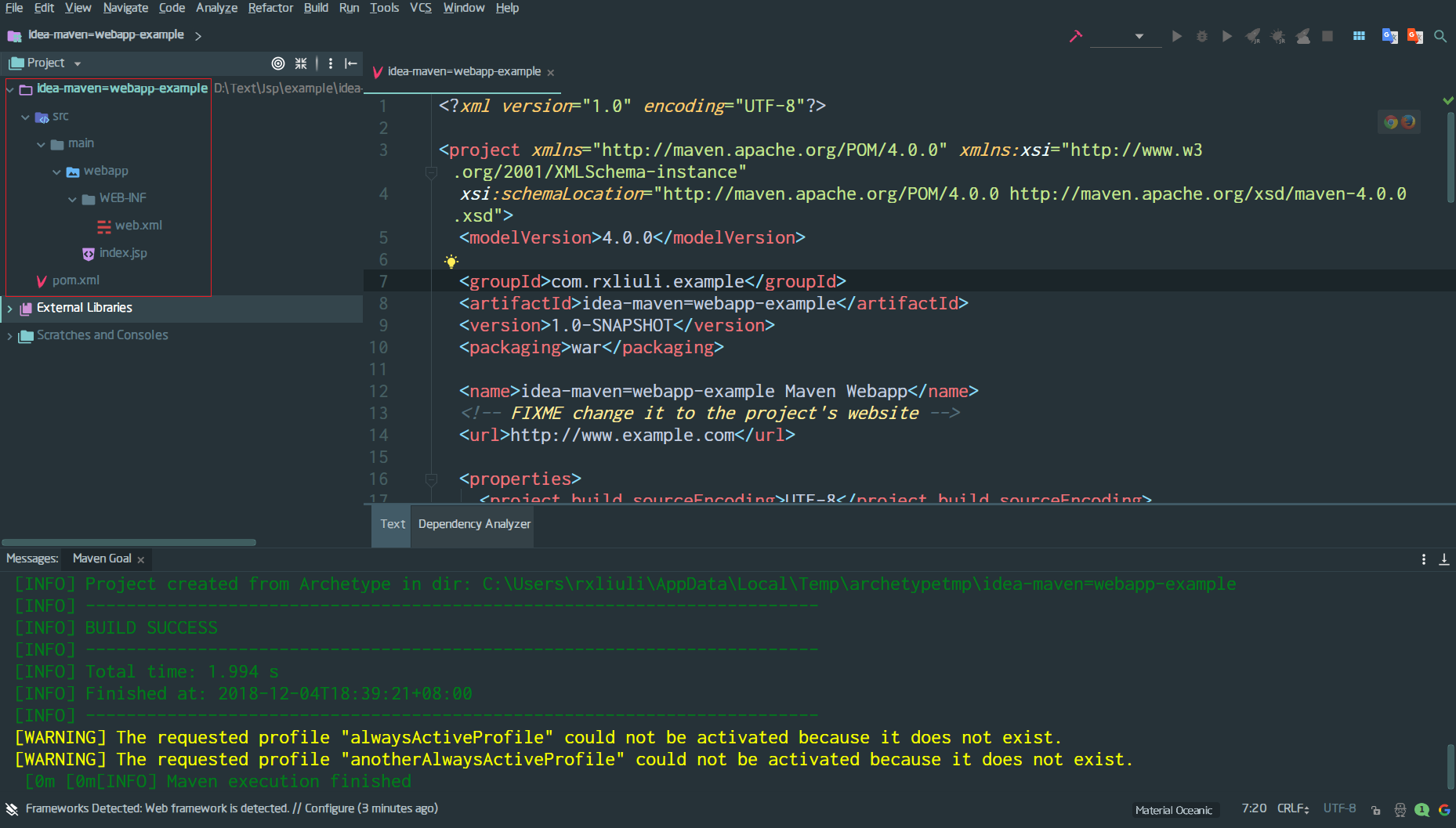Click the Collapse All icon in Project panel

pos(301,63)
